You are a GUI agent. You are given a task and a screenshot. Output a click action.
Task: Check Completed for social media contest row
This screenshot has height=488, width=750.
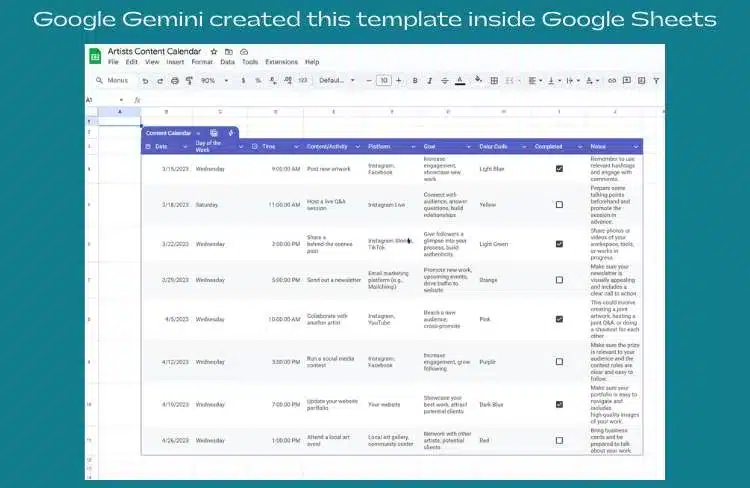(559, 362)
